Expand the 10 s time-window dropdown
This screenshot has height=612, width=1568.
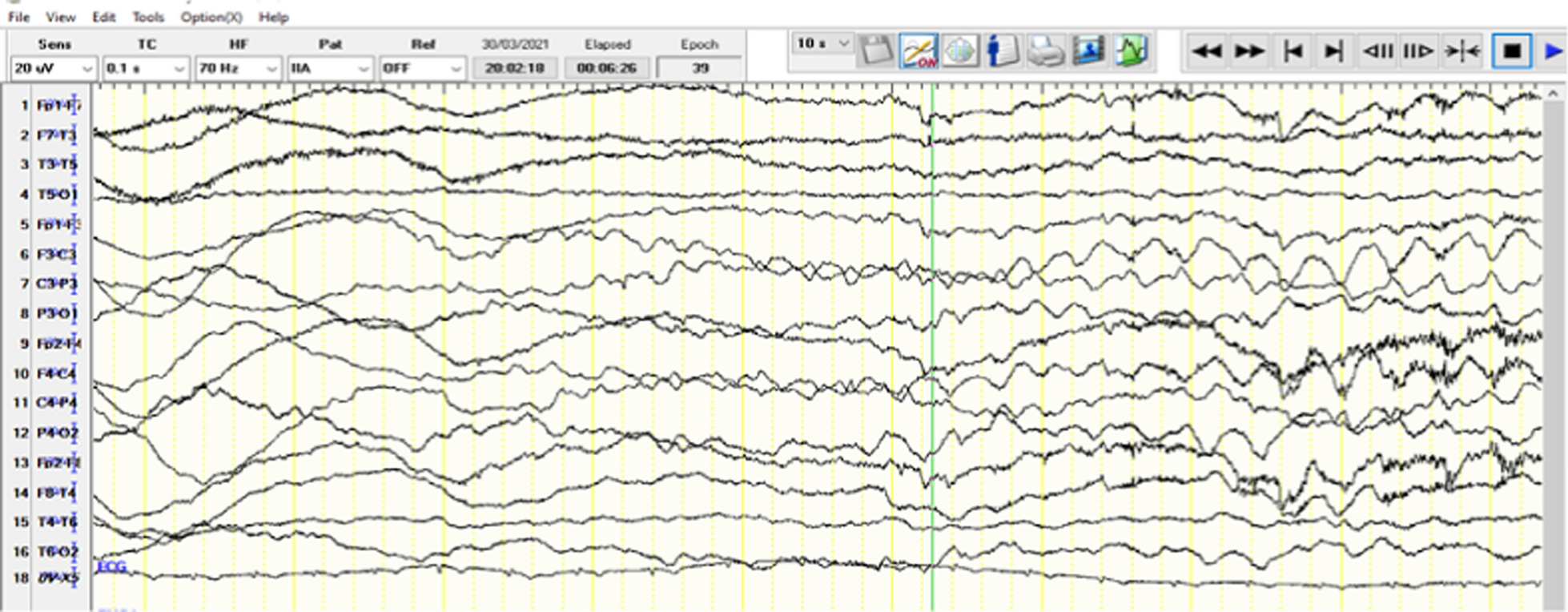pyautogui.click(x=822, y=43)
